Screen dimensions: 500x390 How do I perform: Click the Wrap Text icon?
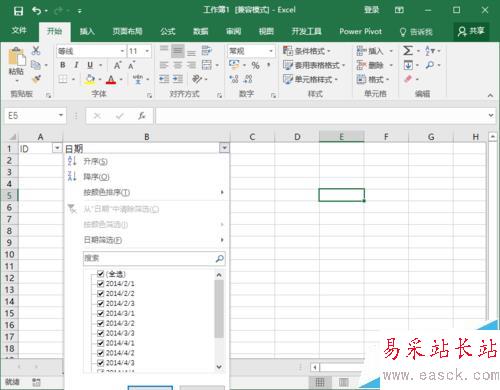point(206,51)
